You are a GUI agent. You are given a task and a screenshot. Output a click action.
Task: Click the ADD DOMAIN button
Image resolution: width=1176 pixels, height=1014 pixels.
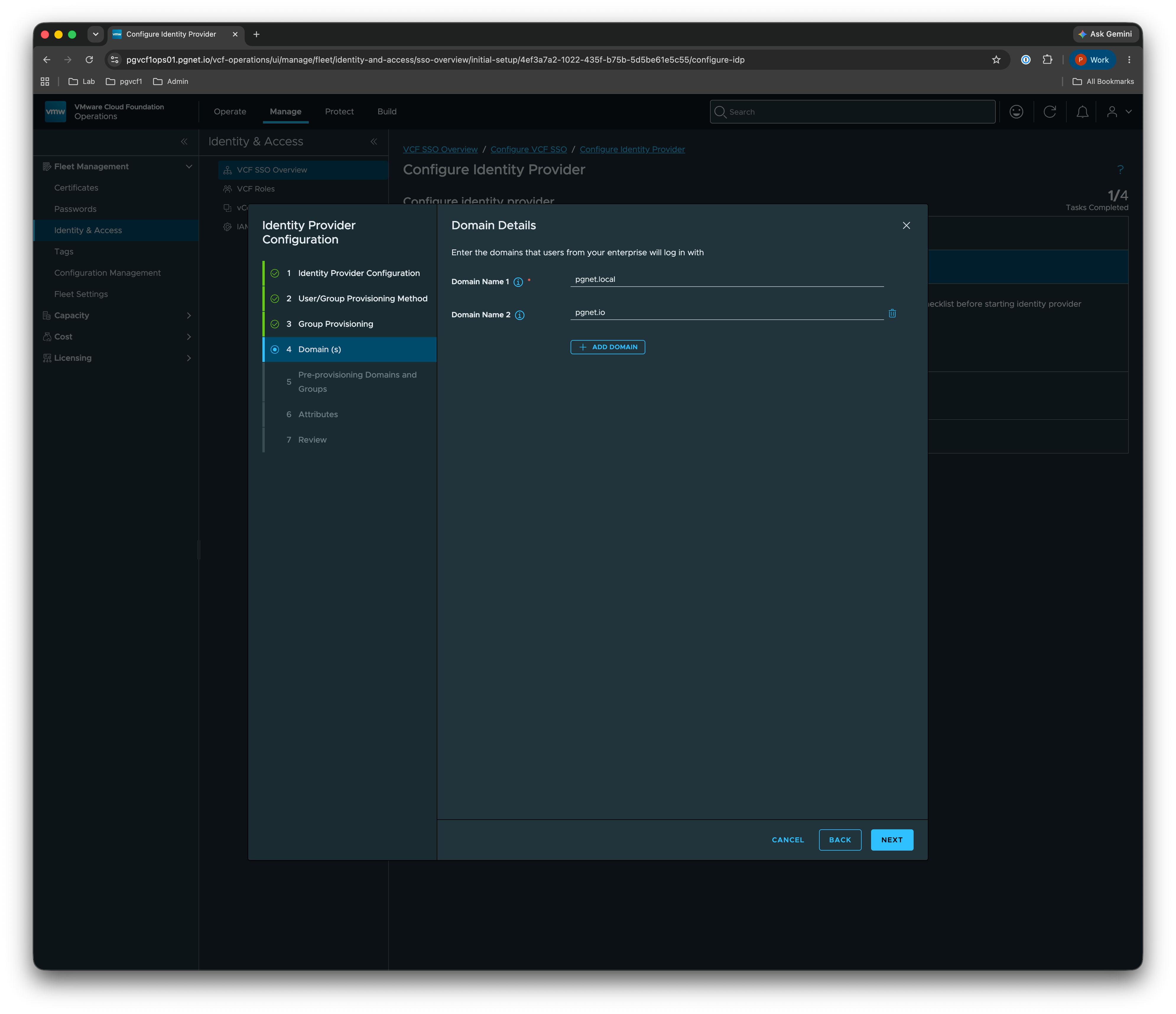pyautogui.click(x=607, y=347)
